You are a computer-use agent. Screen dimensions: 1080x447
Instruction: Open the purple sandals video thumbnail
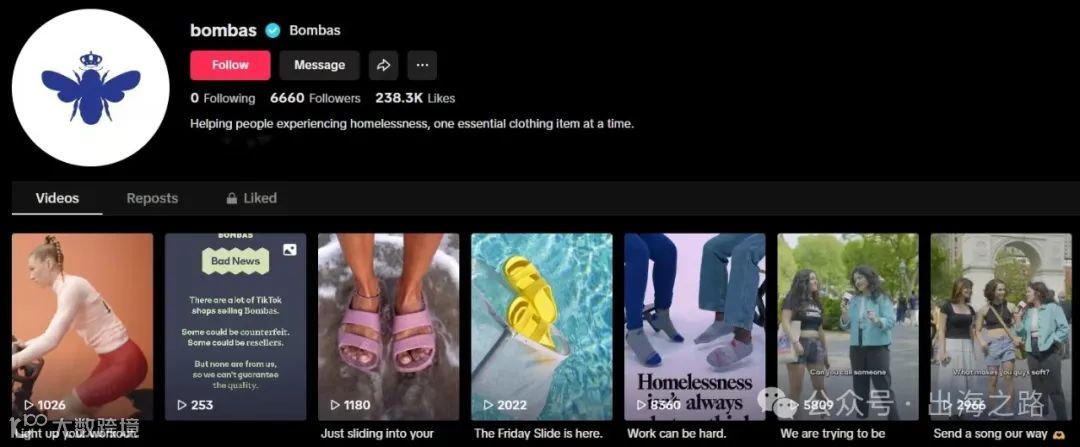point(388,326)
